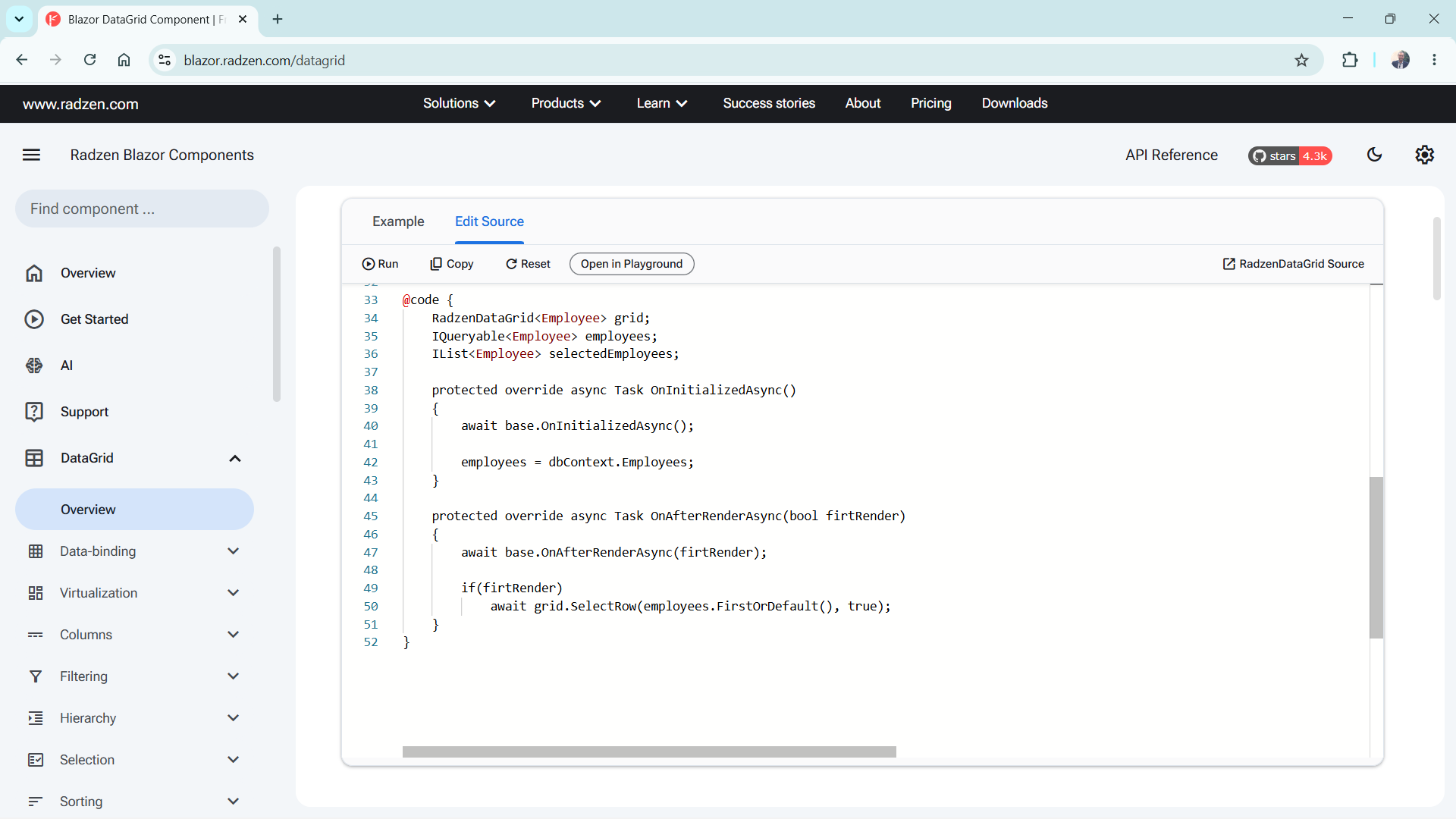Open a new browser tab
The height and width of the screenshot is (819, 1456).
(278, 19)
